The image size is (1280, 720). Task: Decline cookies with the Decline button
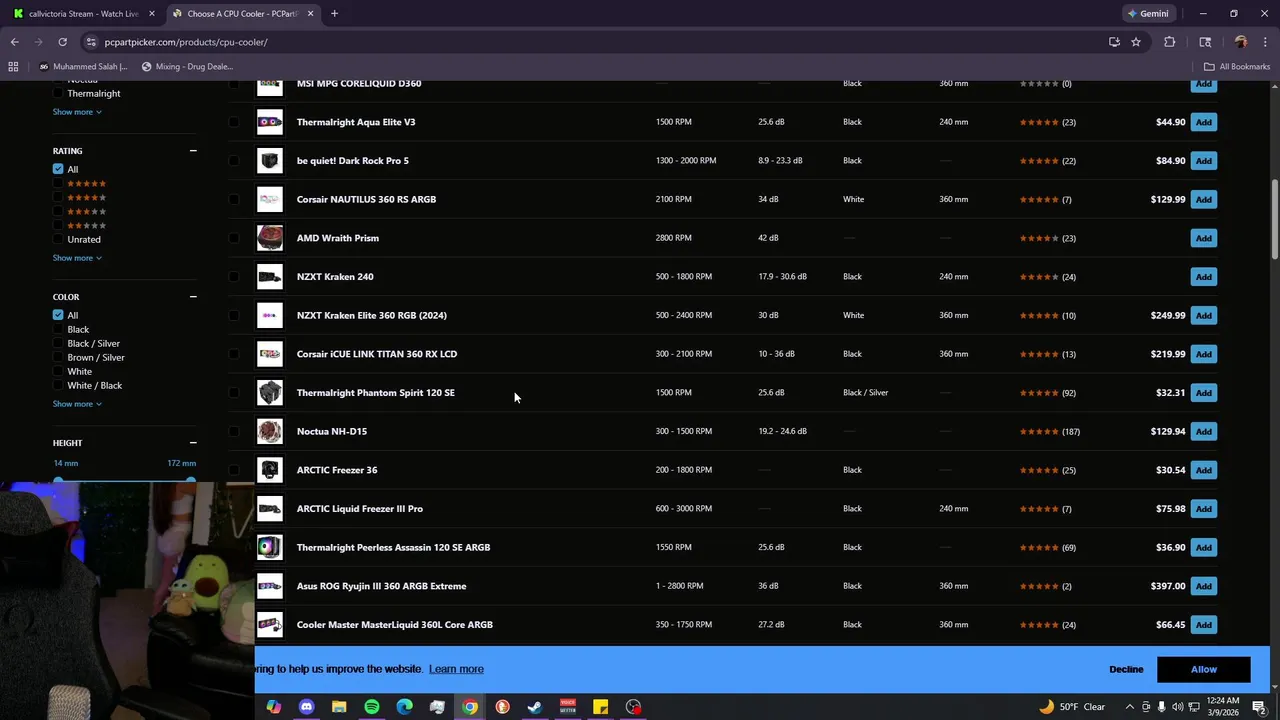pos(1126,669)
